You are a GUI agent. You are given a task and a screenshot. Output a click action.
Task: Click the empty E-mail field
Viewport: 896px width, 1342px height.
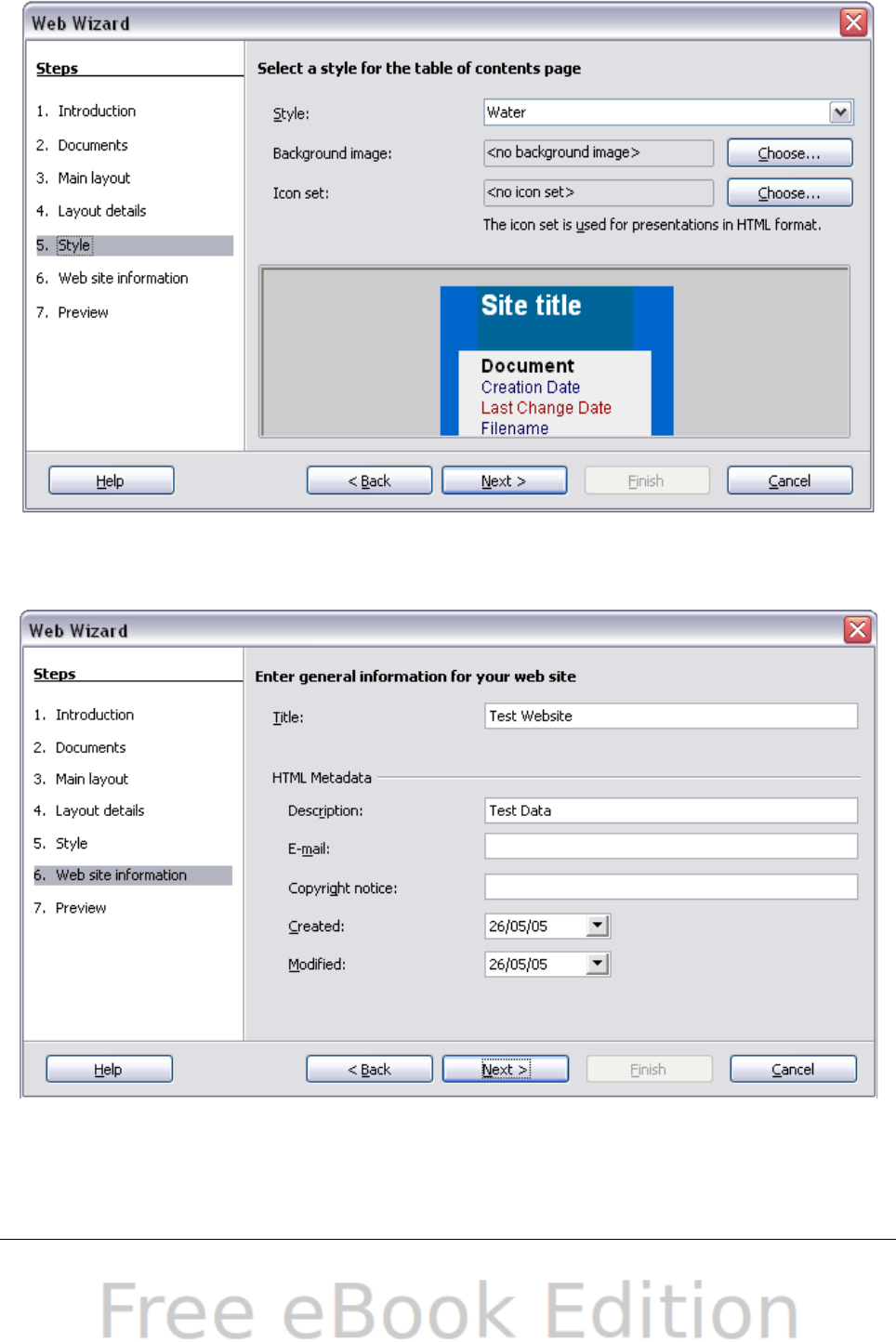pyautogui.click(x=671, y=846)
